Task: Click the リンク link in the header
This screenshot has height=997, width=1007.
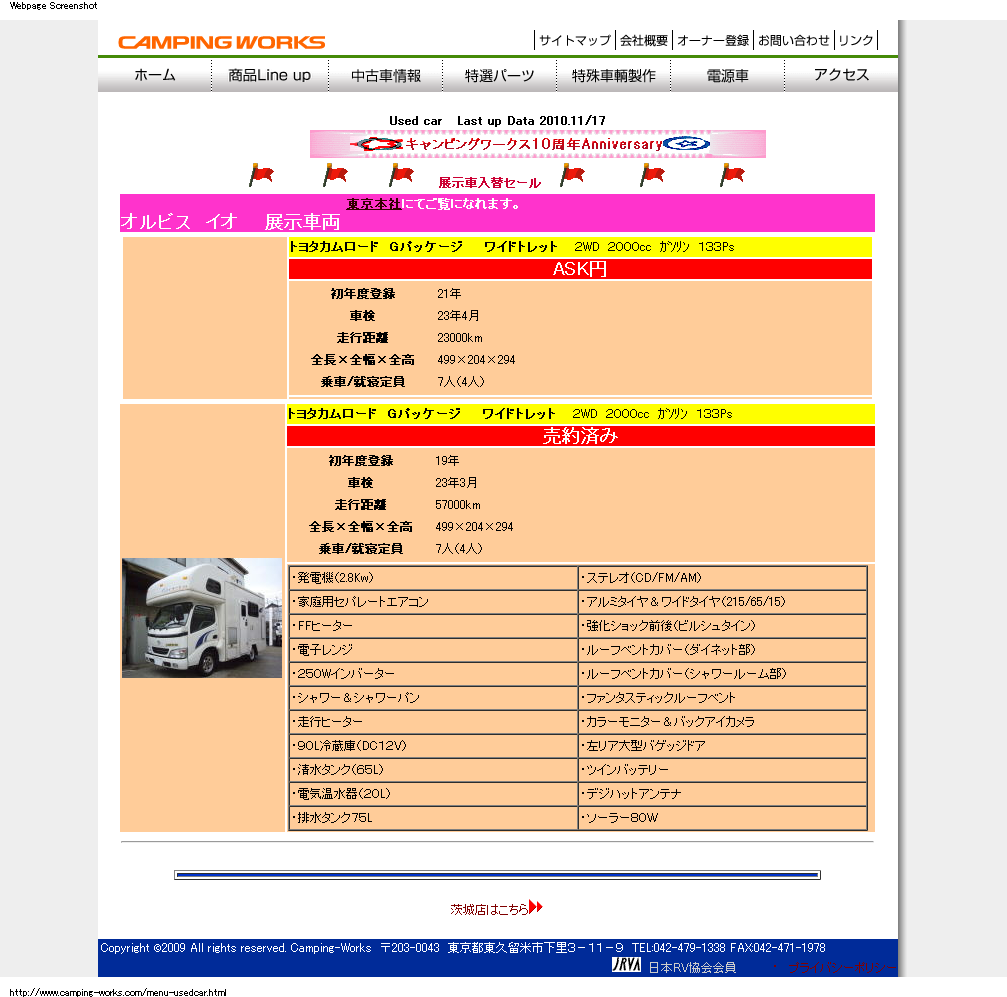Action: tap(856, 40)
